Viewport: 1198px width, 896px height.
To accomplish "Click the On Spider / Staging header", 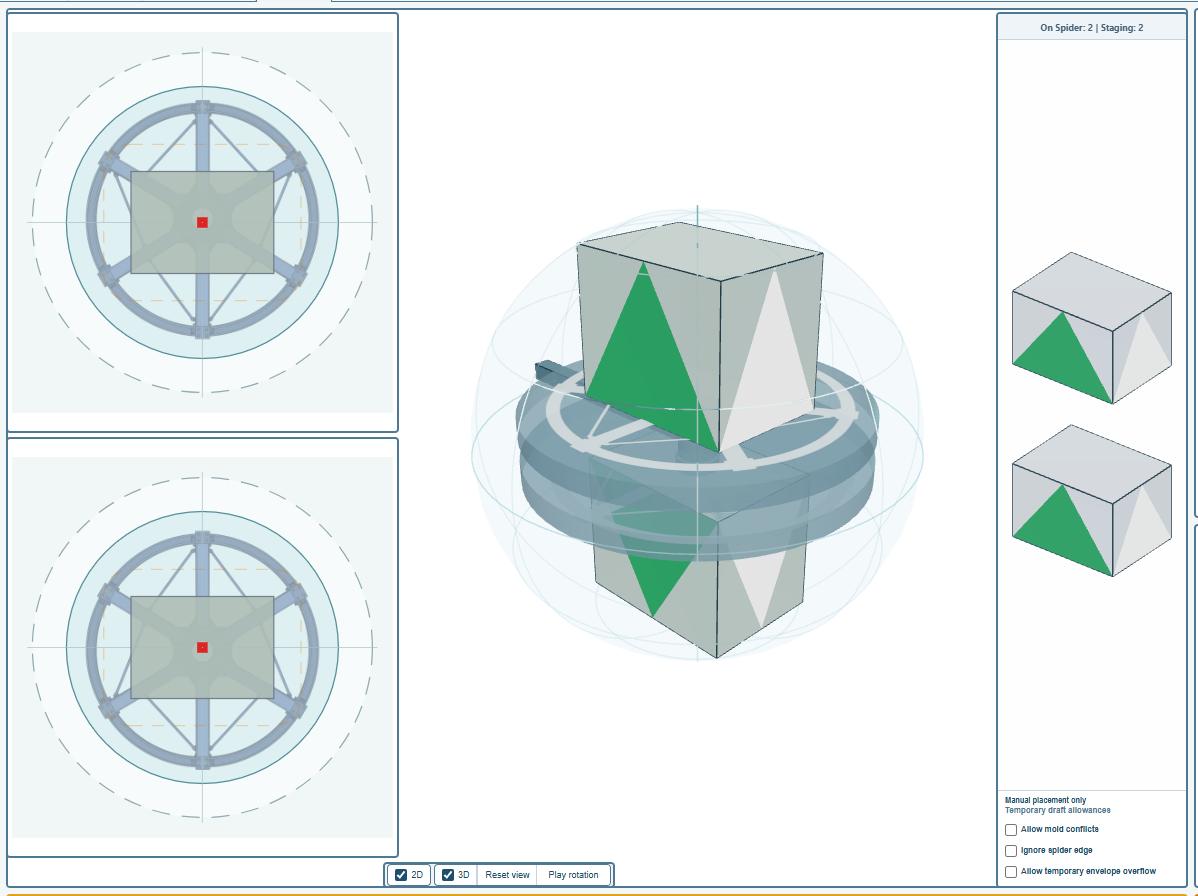I will coord(1091,27).
